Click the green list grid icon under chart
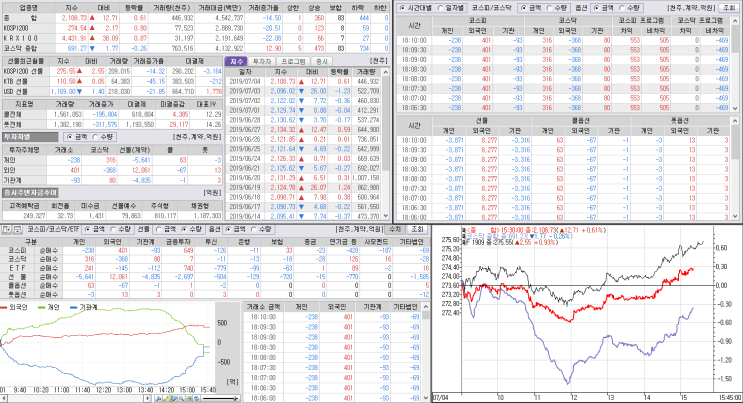The height and width of the screenshot is (403, 743). point(189,399)
